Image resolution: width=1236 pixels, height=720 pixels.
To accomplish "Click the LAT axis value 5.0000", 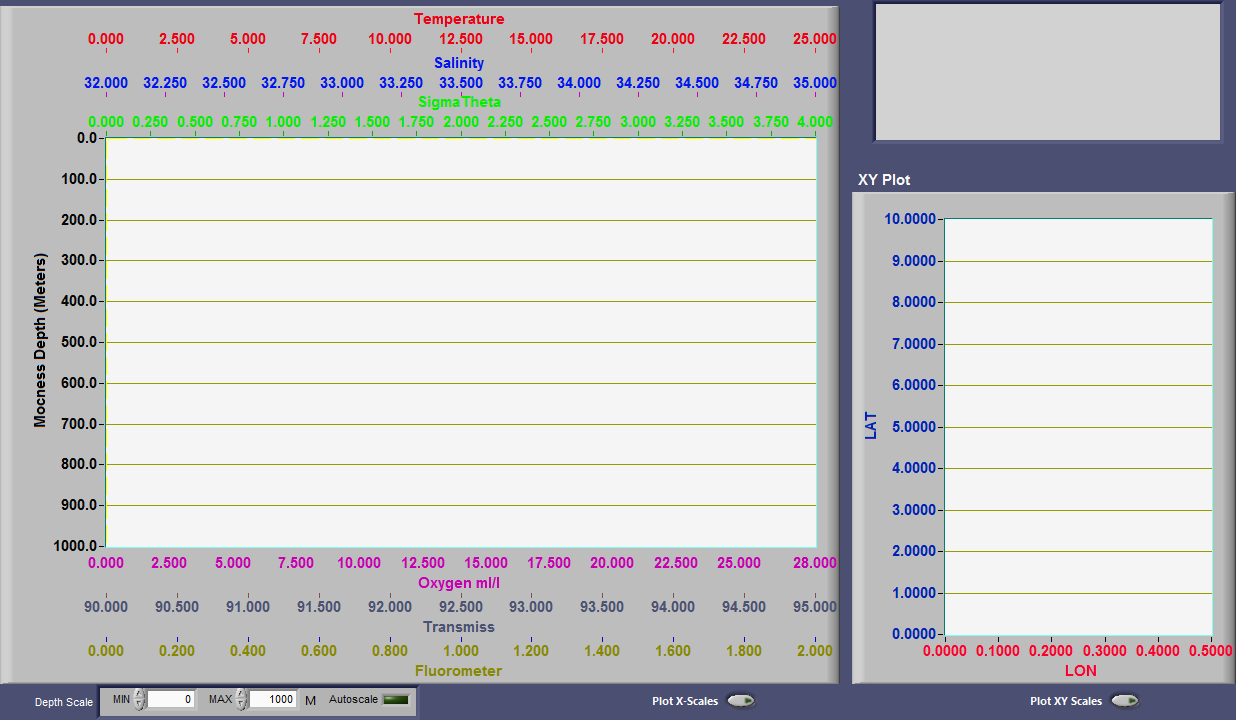I will coord(912,427).
